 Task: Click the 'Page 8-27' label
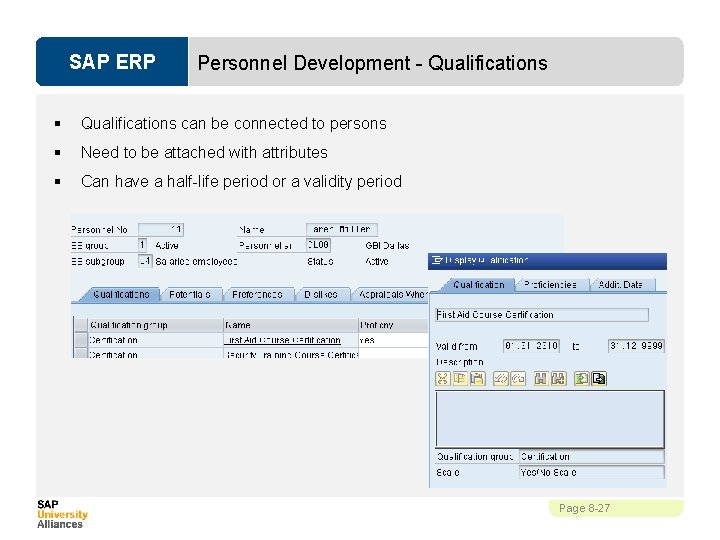coord(584,508)
